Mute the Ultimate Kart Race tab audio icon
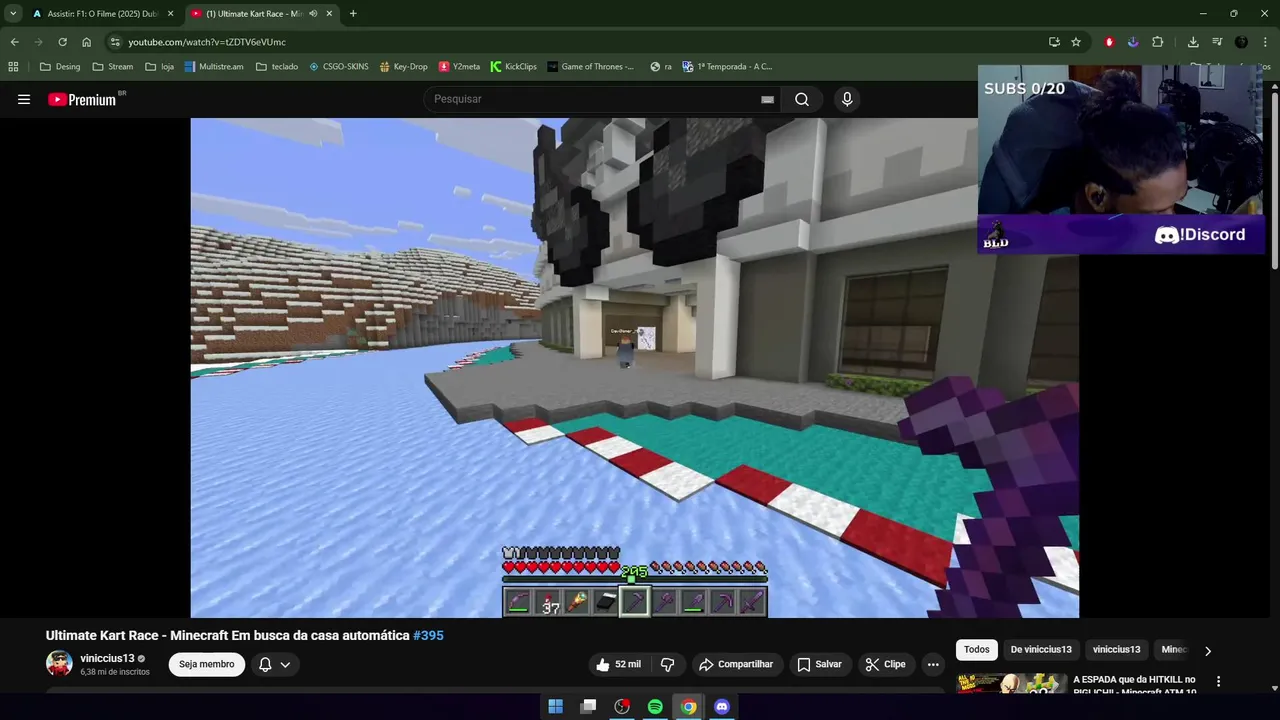The height and width of the screenshot is (720, 1280). click(314, 14)
